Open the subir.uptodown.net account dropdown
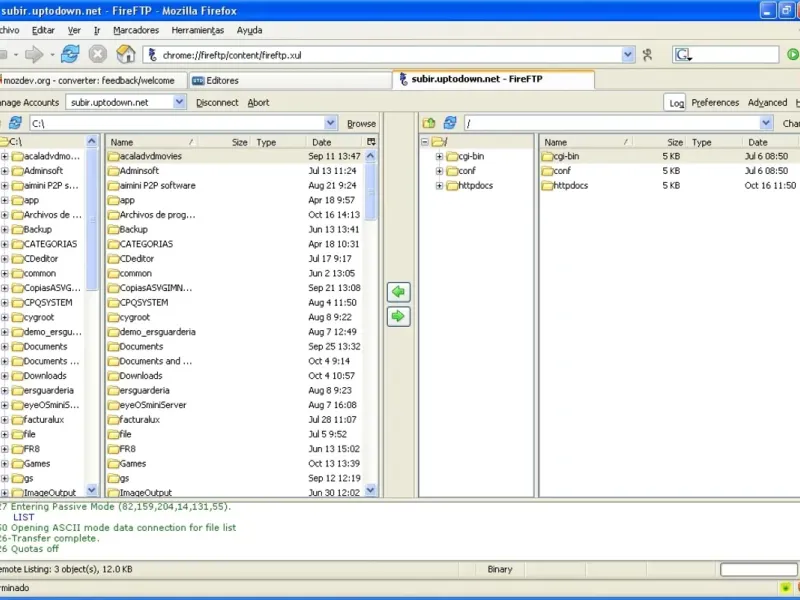Viewport: 800px width, 600px height. pyautogui.click(x=179, y=102)
